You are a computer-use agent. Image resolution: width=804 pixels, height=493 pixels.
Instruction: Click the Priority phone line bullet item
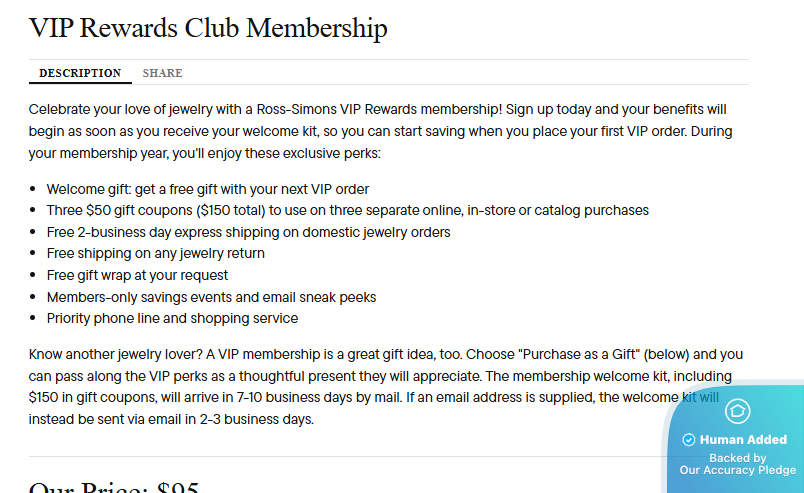tap(172, 319)
